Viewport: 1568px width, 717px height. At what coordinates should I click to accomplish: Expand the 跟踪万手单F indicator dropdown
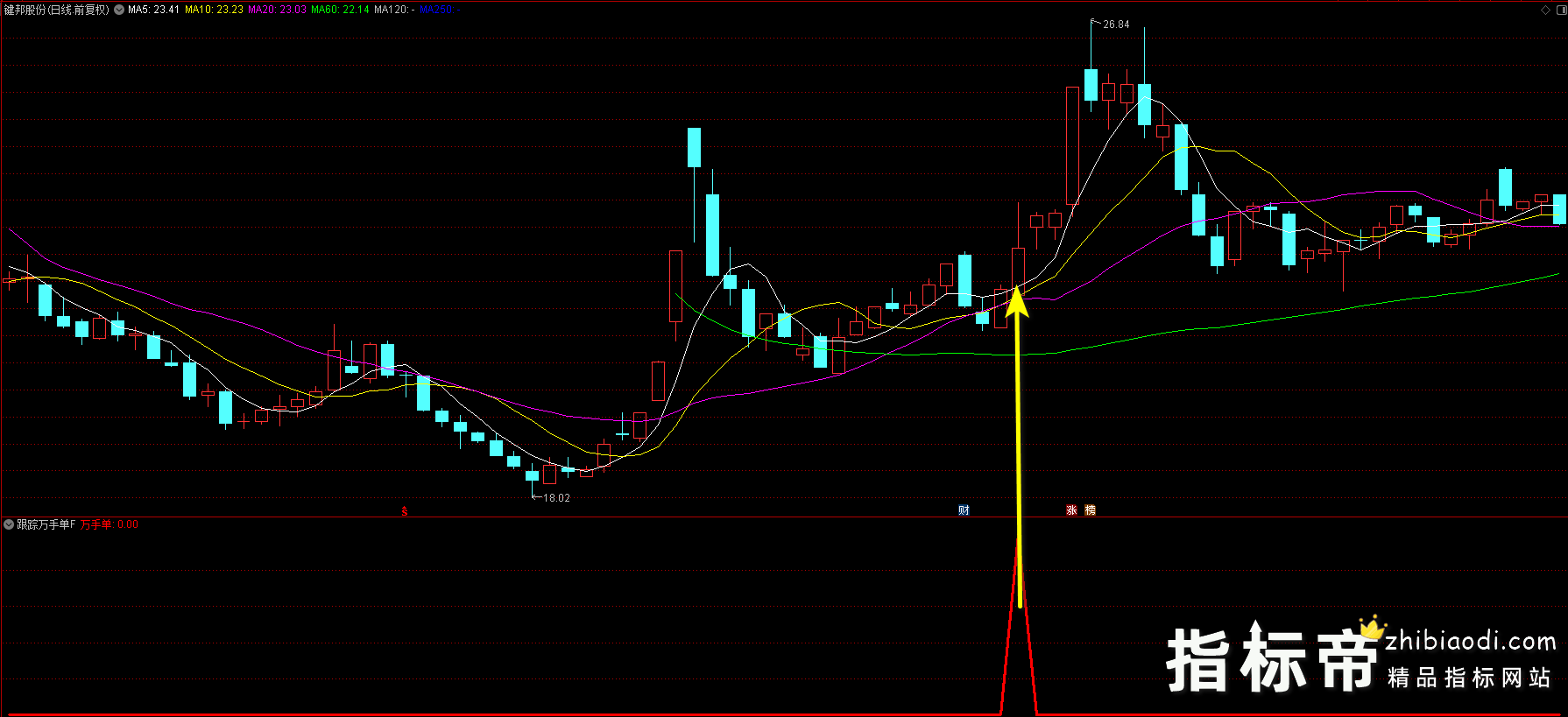point(9,524)
